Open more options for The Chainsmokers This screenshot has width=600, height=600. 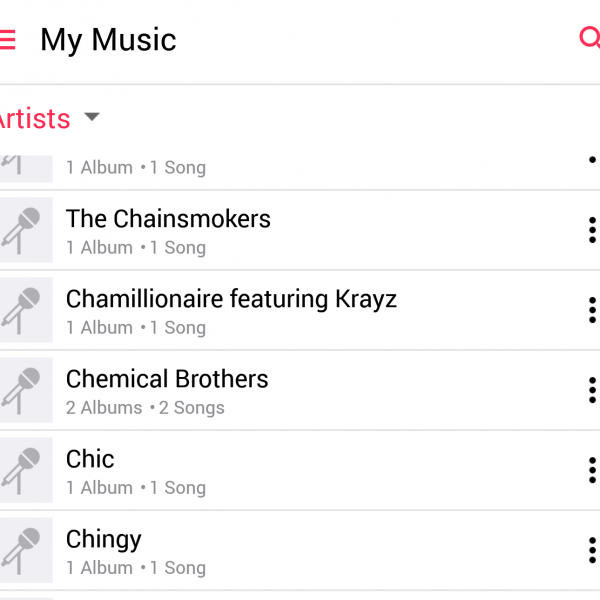click(592, 230)
